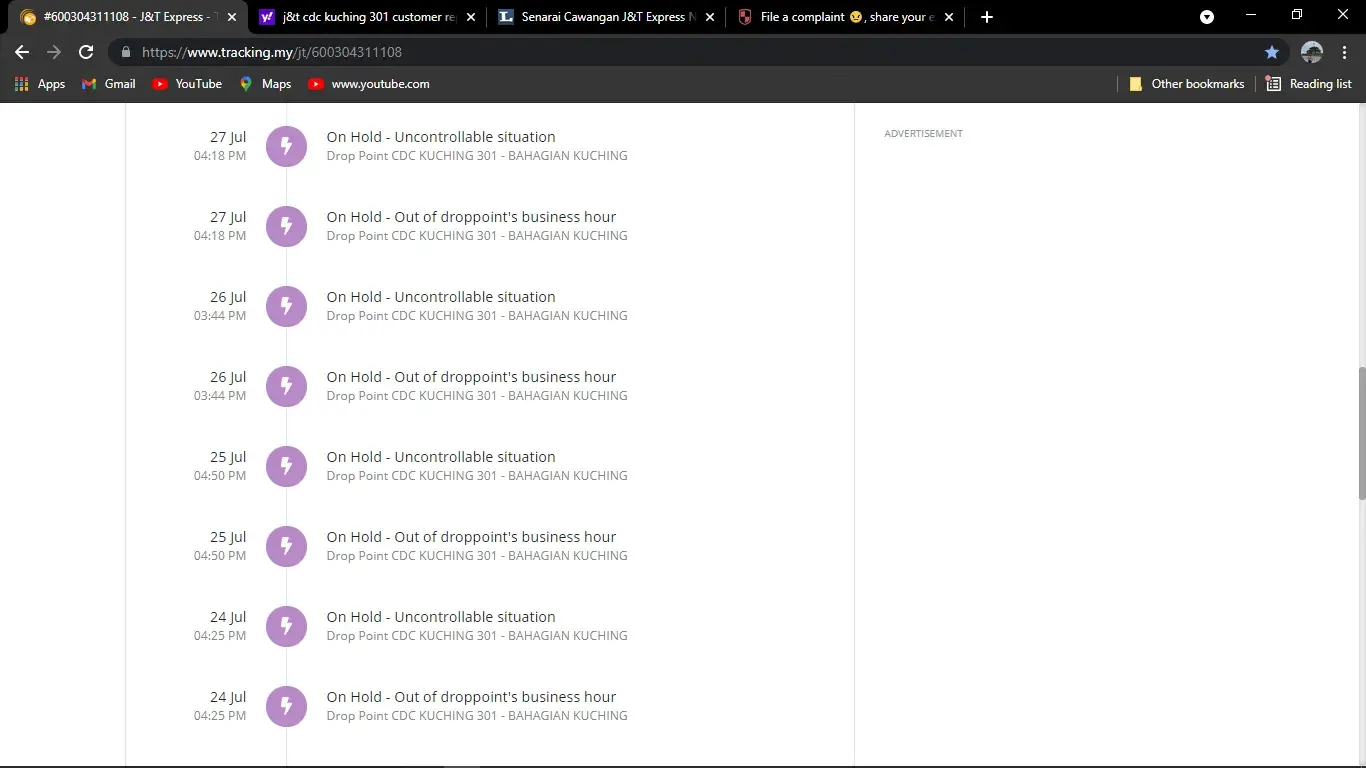Open the Chrome profile avatar

click(1311, 52)
